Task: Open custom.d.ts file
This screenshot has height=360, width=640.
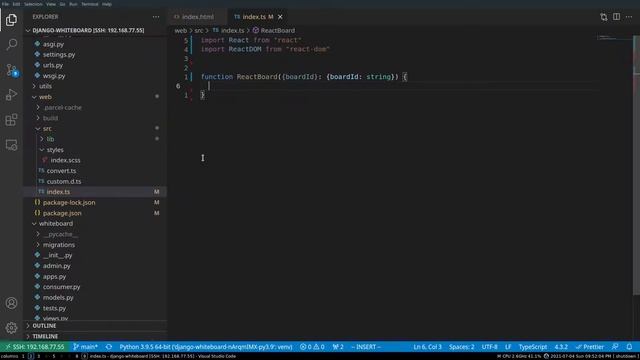Action: click(95, 182)
